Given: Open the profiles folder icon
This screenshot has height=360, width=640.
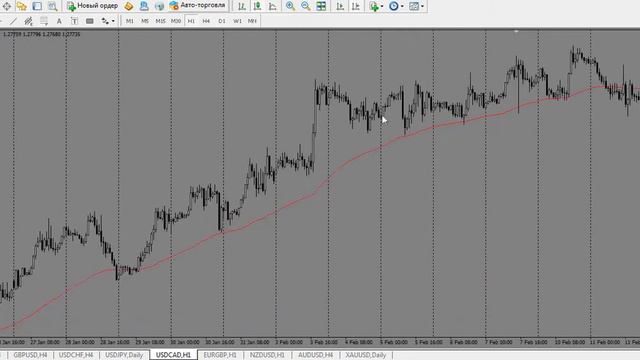Looking at the screenshot, I should click(22, 6).
